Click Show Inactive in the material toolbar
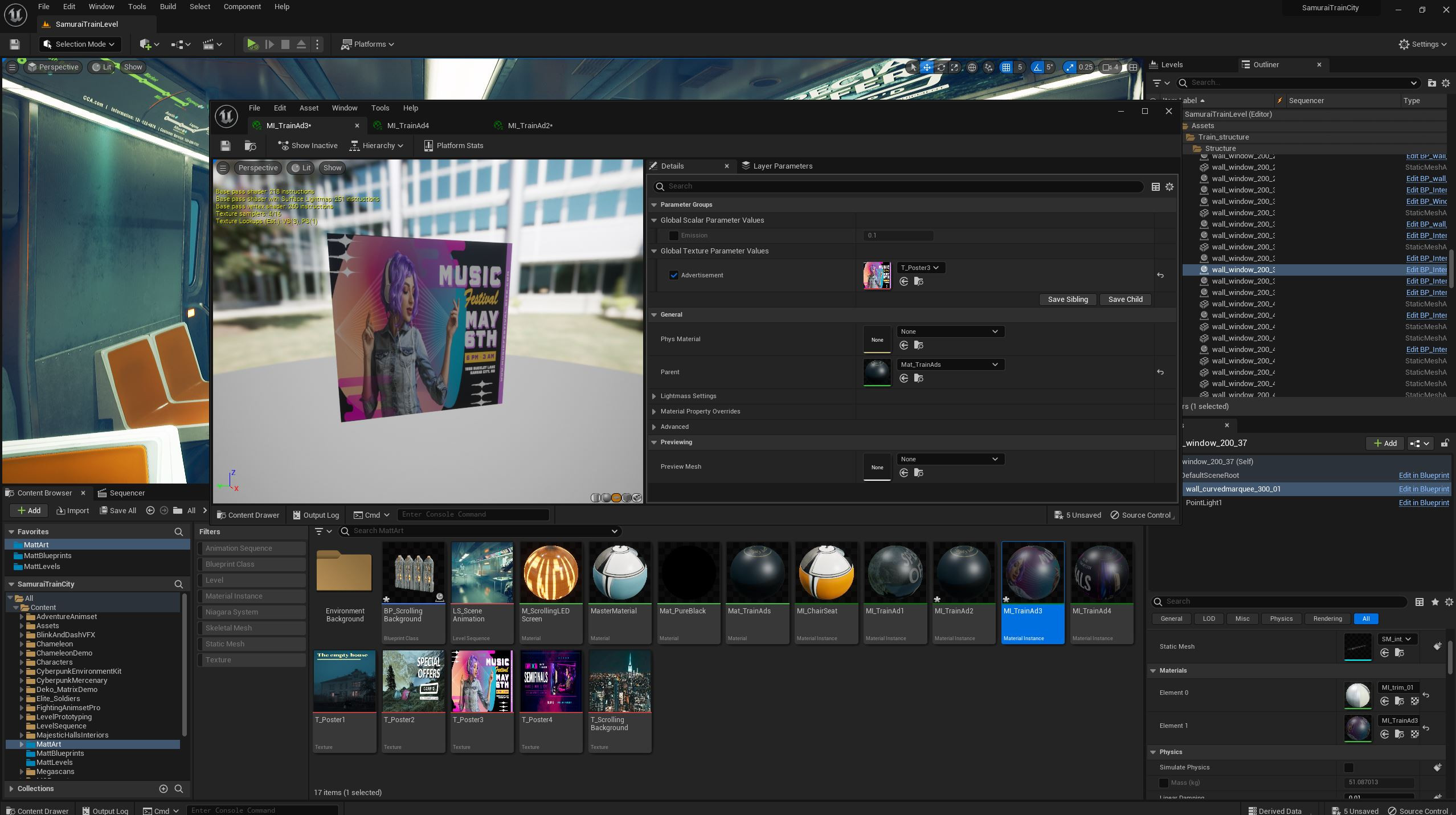This screenshot has height=815, width=1456. (308, 146)
